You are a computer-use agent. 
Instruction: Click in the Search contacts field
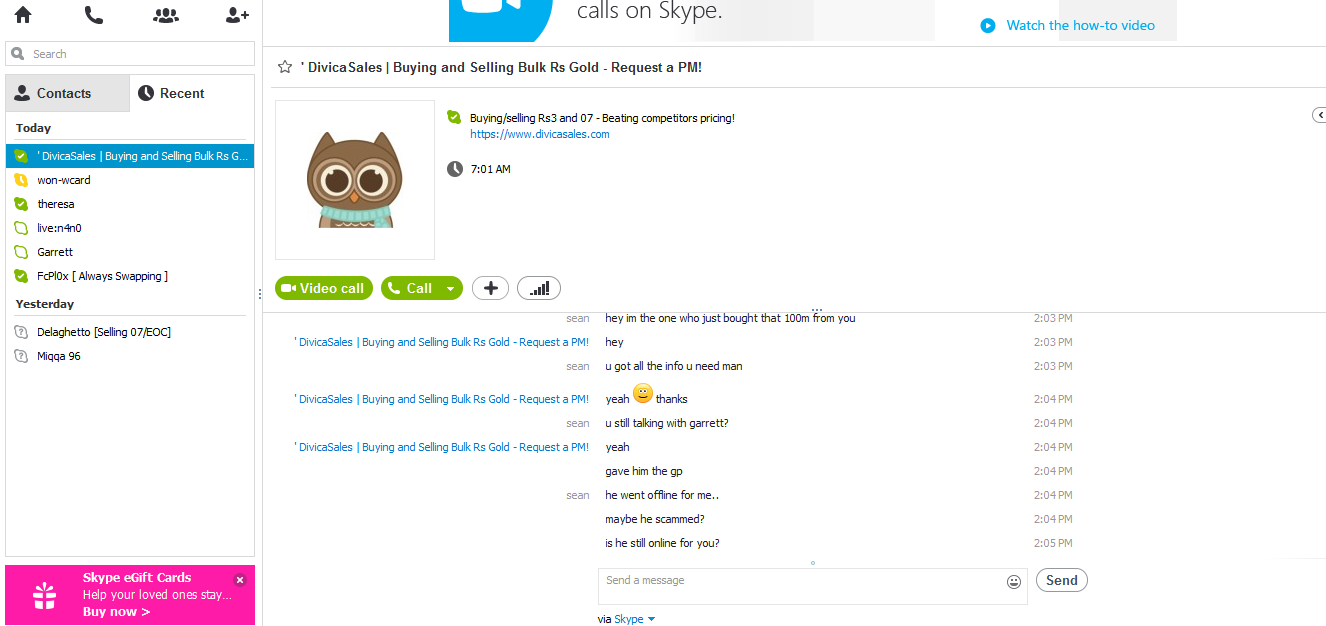coord(130,54)
